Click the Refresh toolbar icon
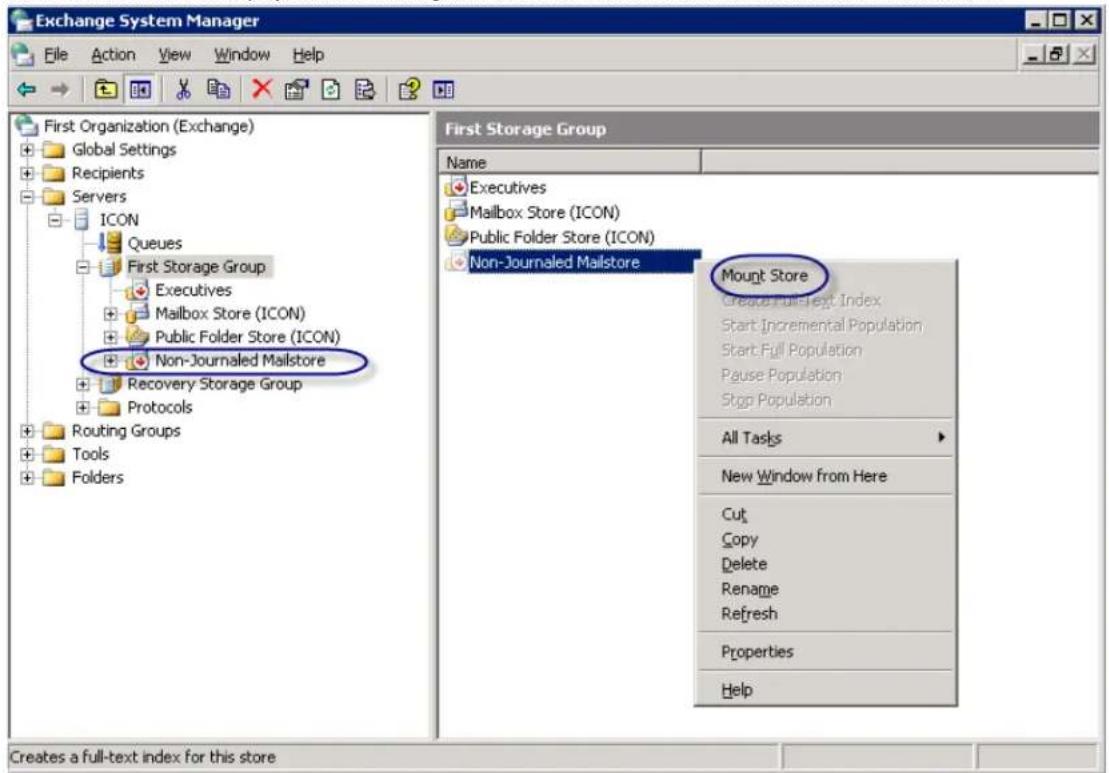 point(331,90)
